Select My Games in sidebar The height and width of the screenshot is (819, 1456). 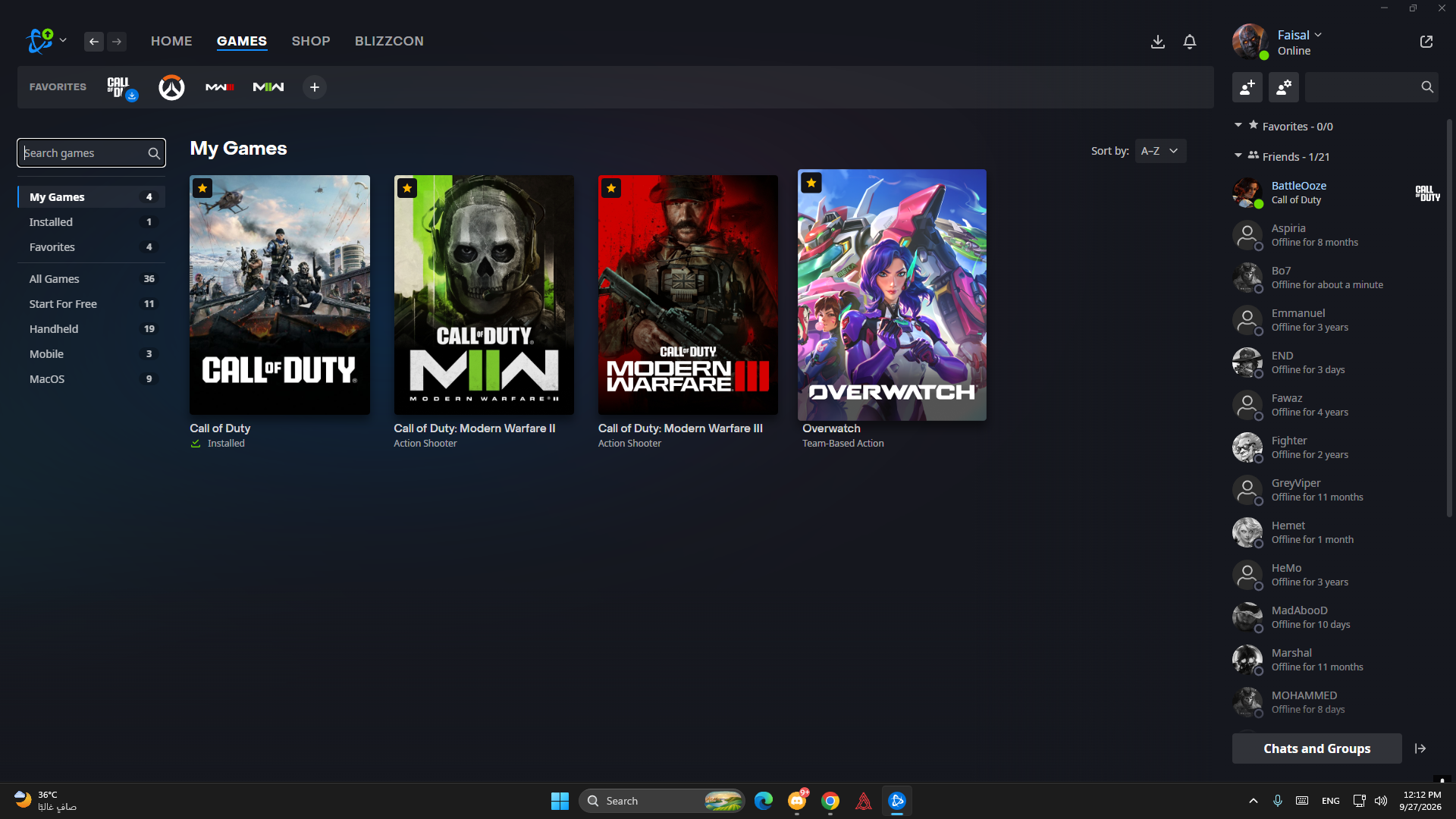point(91,197)
